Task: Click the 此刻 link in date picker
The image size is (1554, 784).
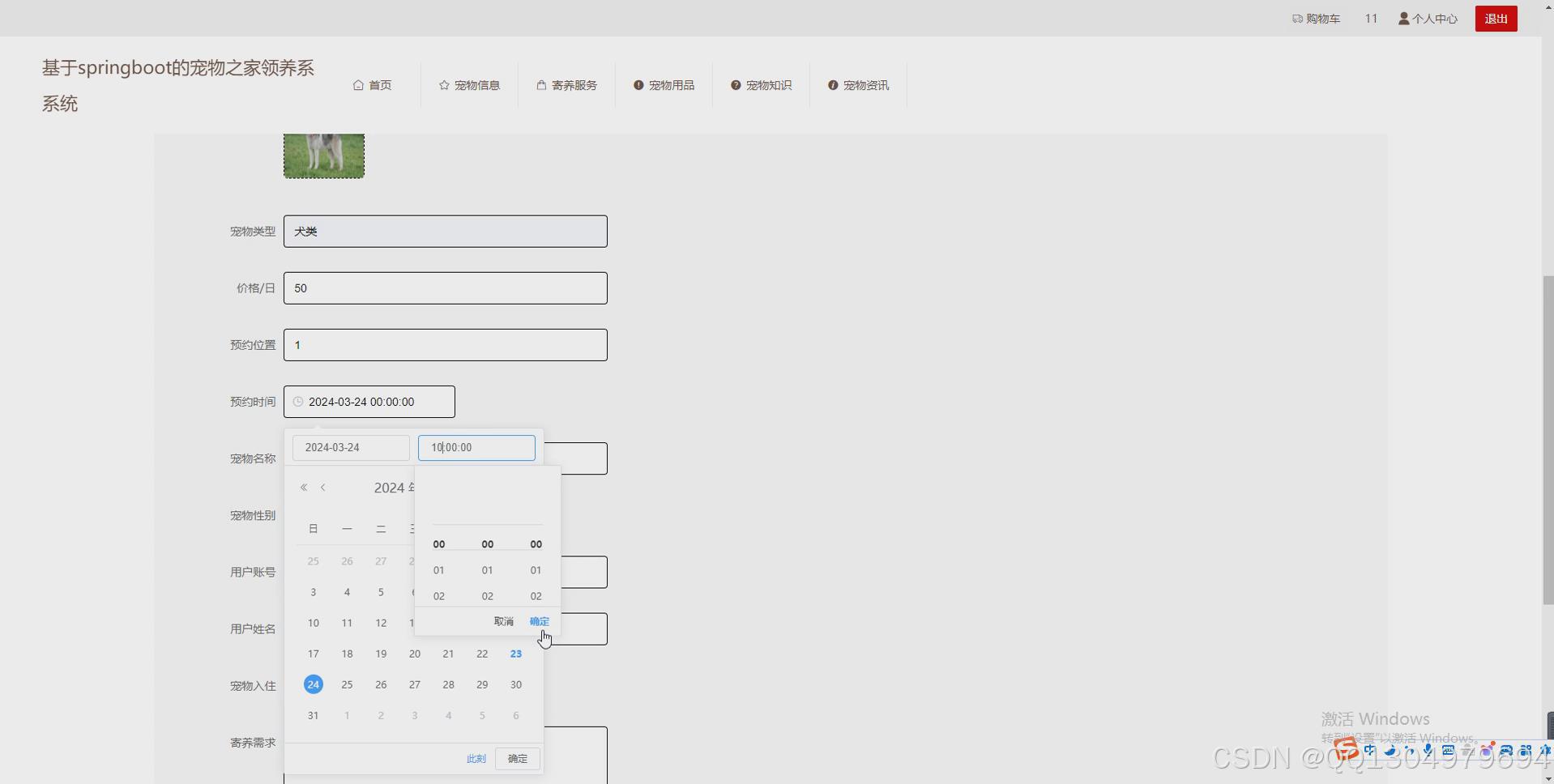Action: coord(476,758)
